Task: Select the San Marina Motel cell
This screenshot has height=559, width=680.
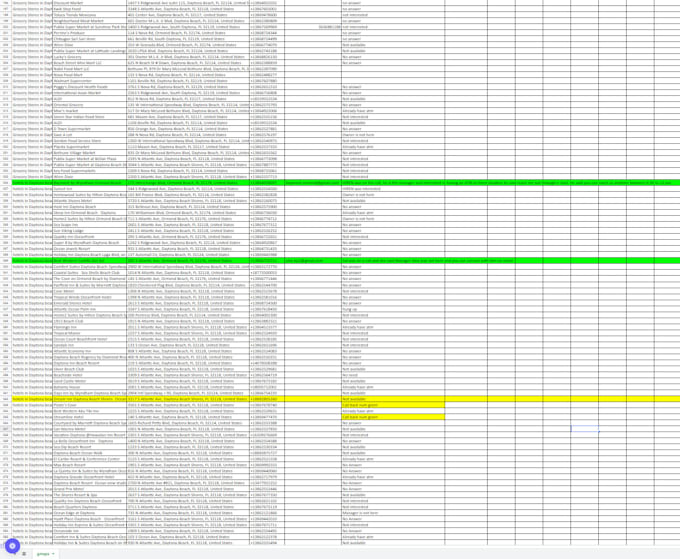Action: tap(90, 429)
